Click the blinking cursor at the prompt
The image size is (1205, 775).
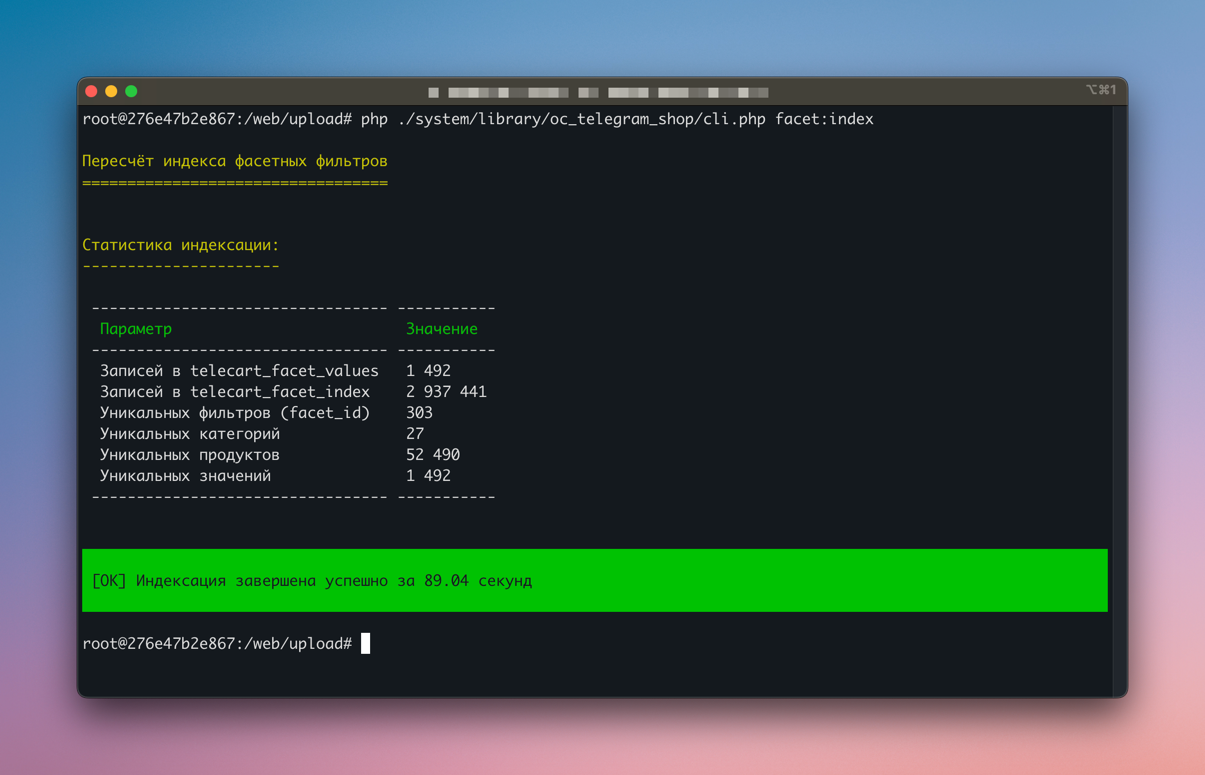(365, 643)
